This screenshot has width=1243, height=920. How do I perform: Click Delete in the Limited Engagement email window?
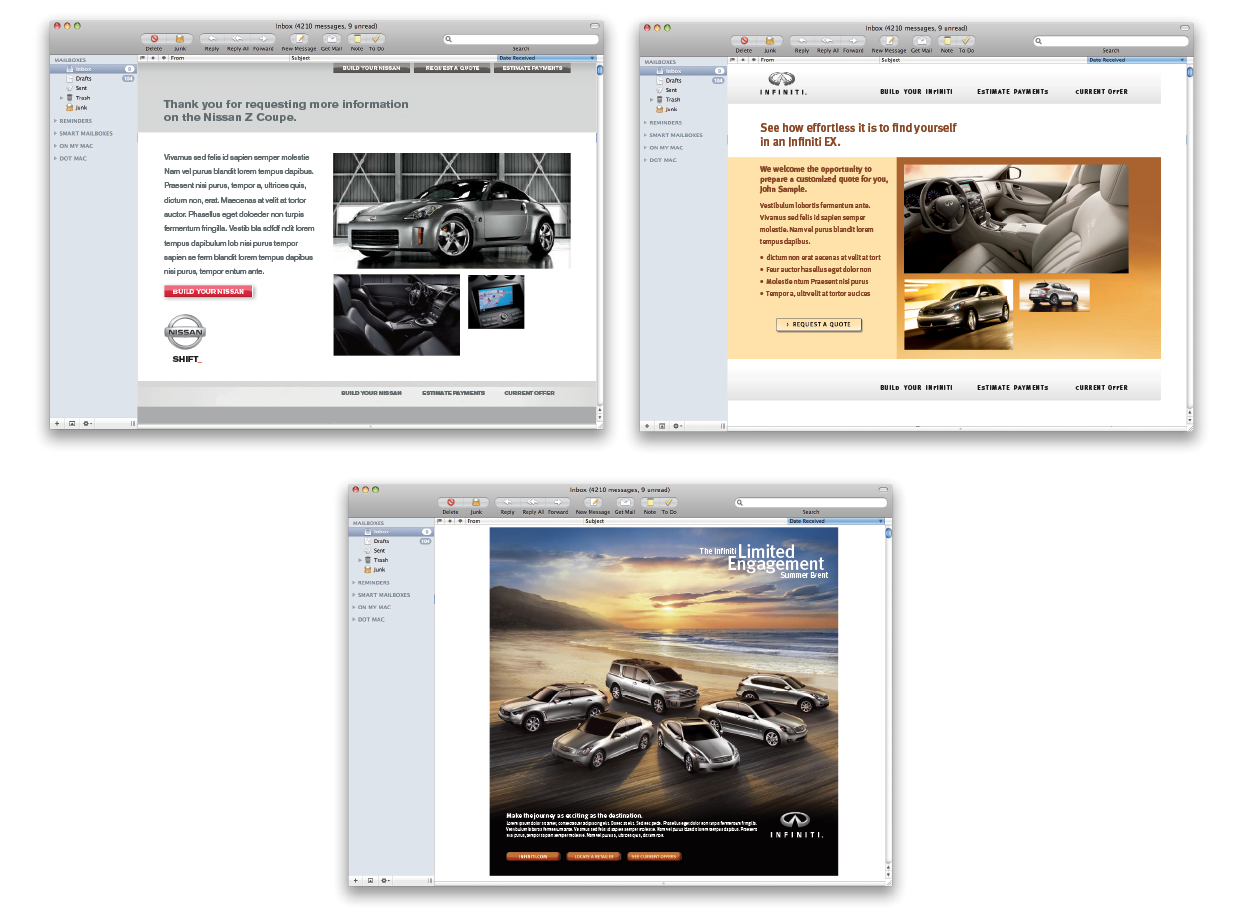tap(452, 502)
